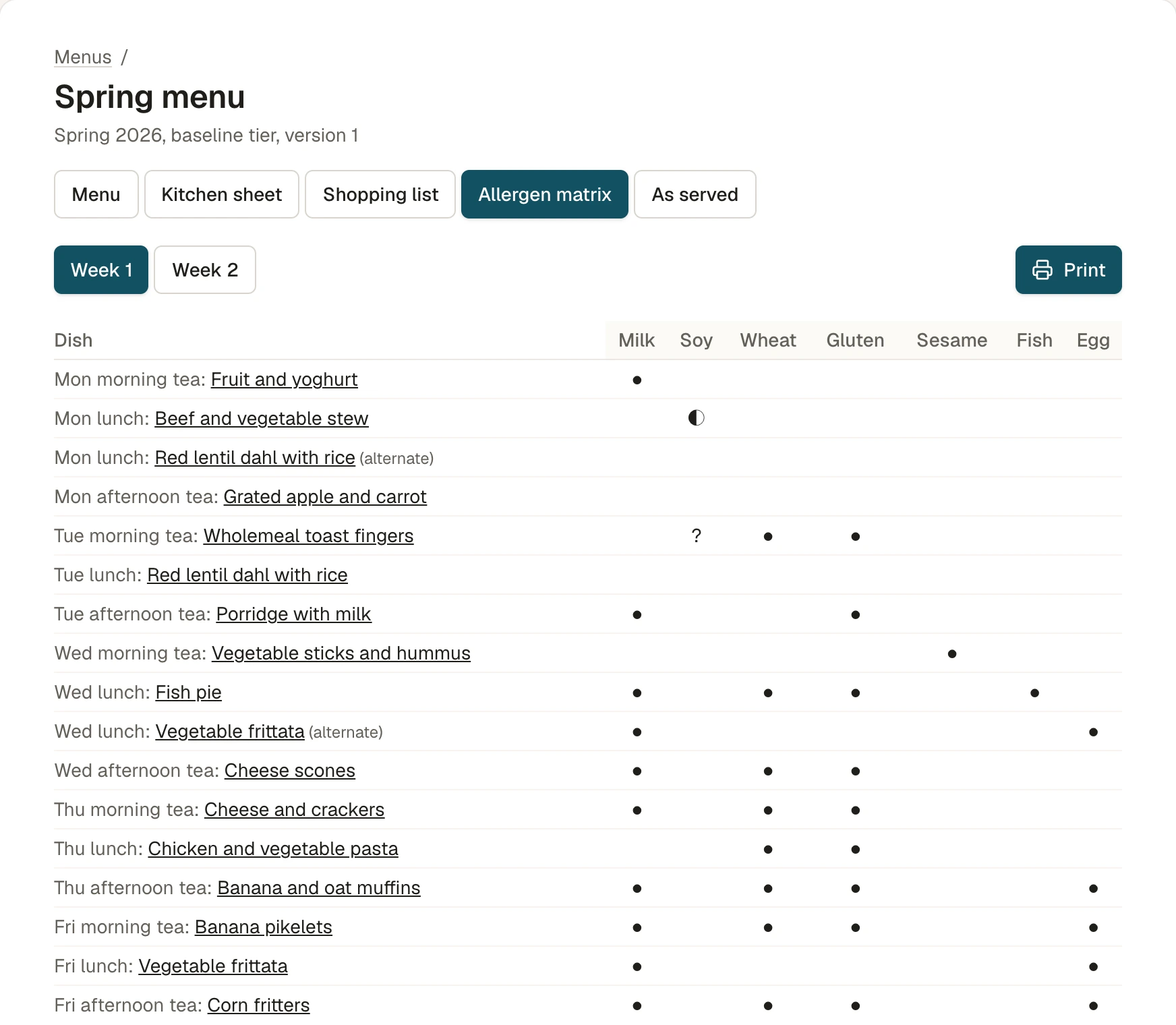The height and width of the screenshot is (1025, 1176).
Task: Open Friday lunch Vegetable frittata
Action: coord(213,966)
